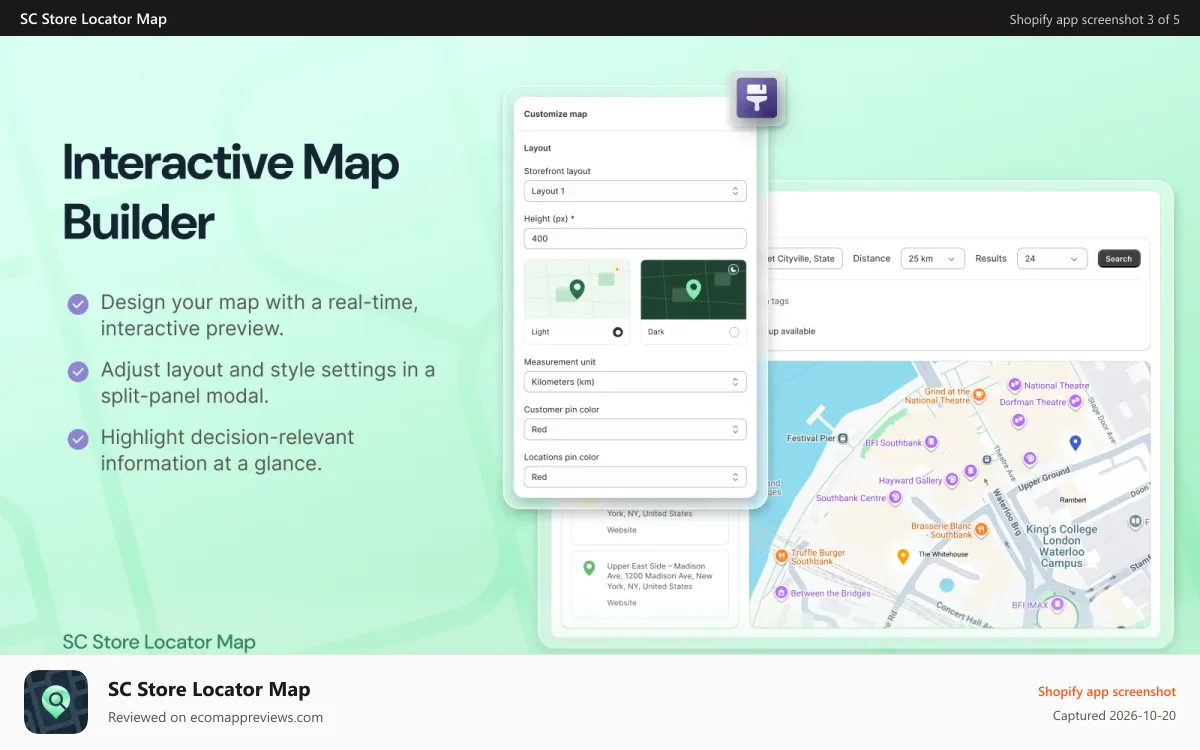Click the King's College London Waterloo Campus label

pyautogui.click(x=1061, y=546)
